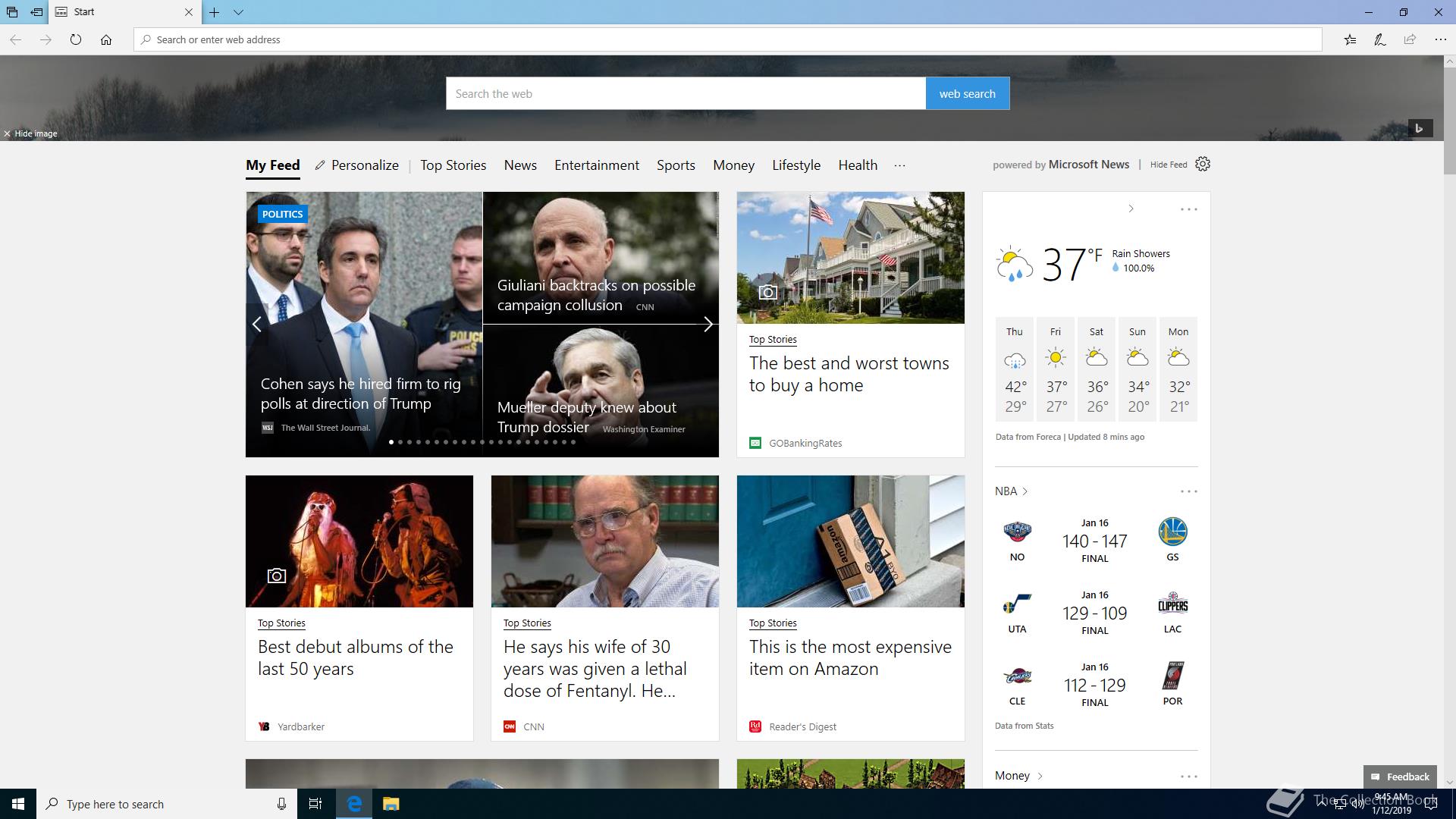Expand the Money section chevron

[1040, 776]
